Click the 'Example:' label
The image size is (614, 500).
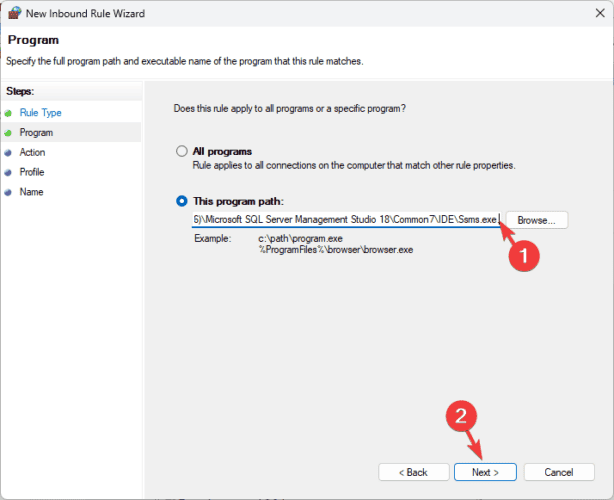tap(213, 238)
